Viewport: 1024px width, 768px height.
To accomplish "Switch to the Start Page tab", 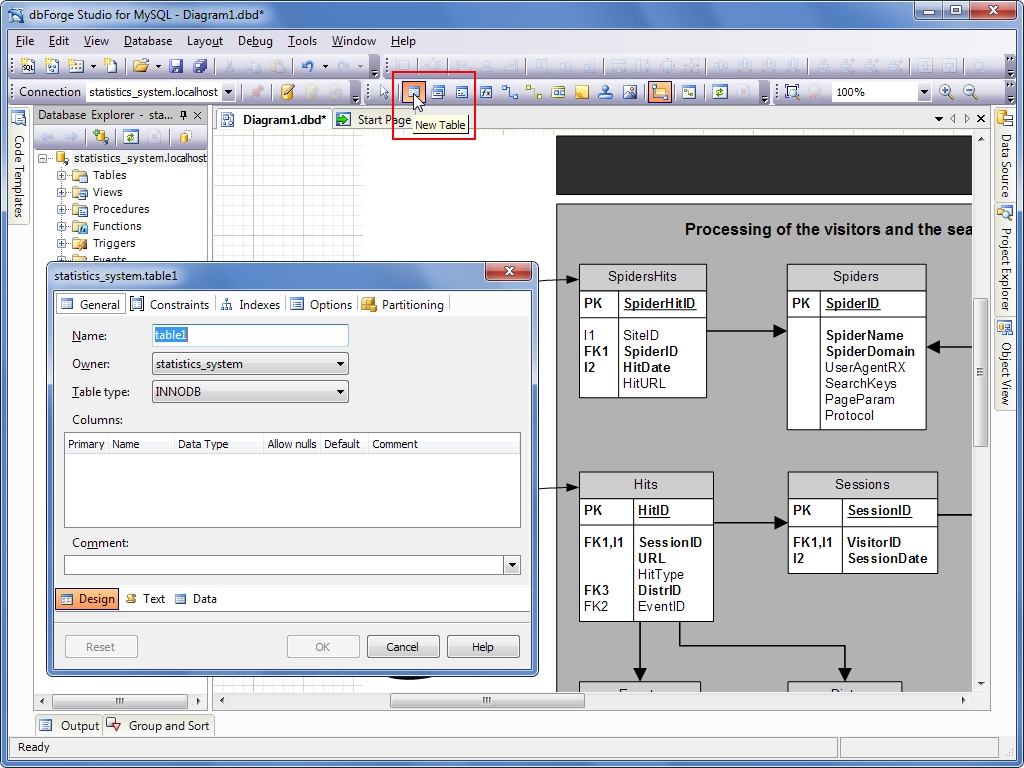I will click(374, 120).
